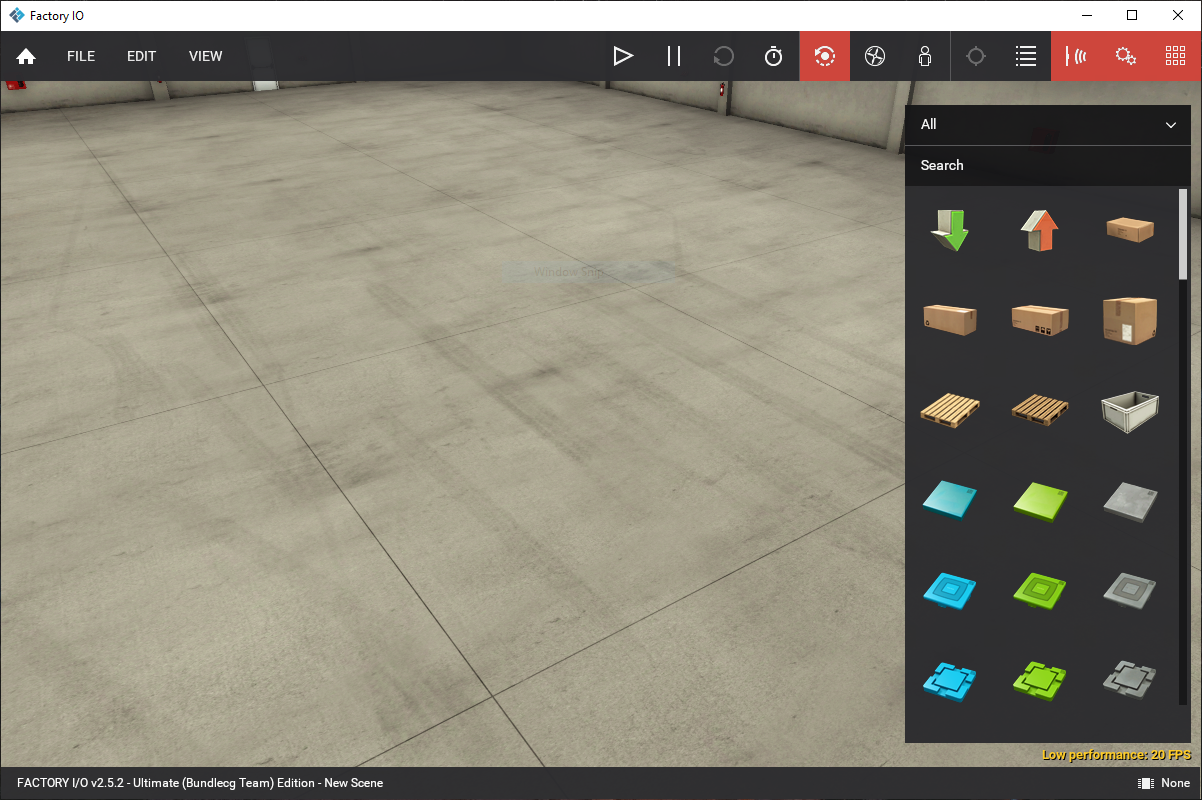
Task: Open the time scale stopwatch icon
Action: [773, 56]
